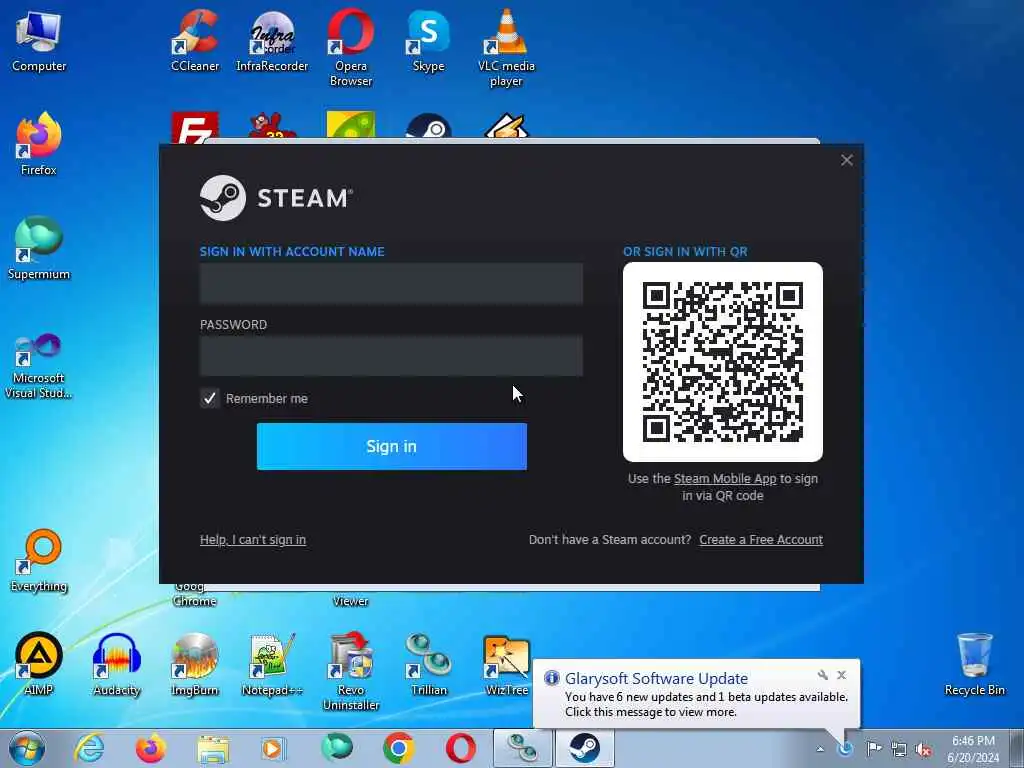The width and height of the screenshot is (1024, 768).
Task: Click Create a Free Account link
Action: point(761,539)
